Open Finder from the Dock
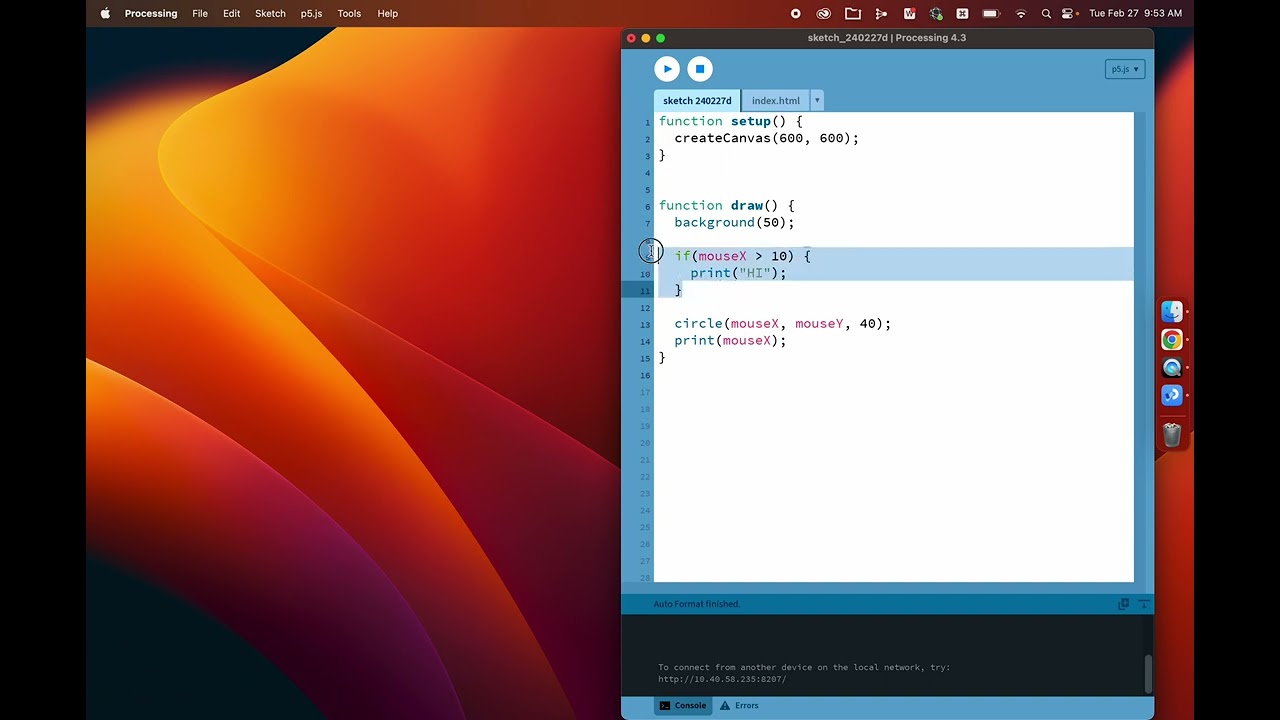 [x=1172, y=312]
